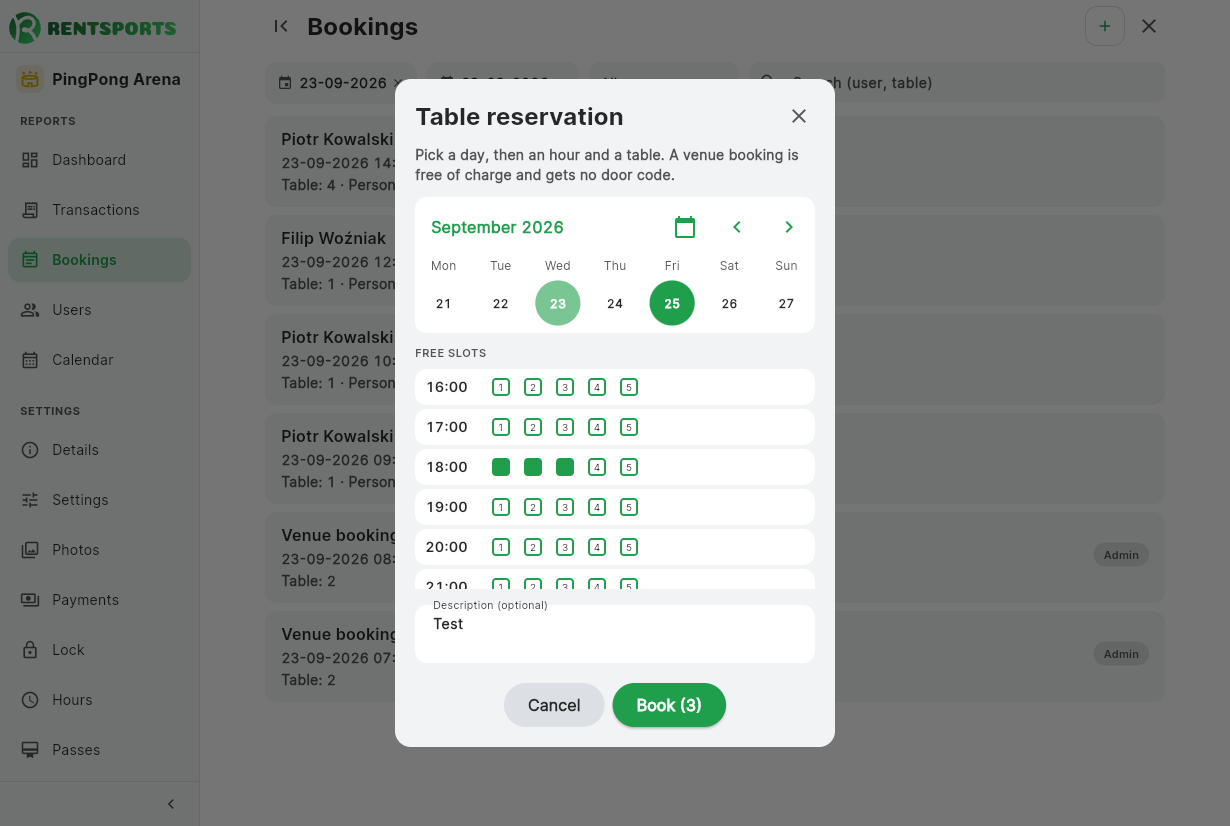Open Users from the sidebar
This screenshot has width=1230, height=826.
pyautogui.click(x=100, y=310)
